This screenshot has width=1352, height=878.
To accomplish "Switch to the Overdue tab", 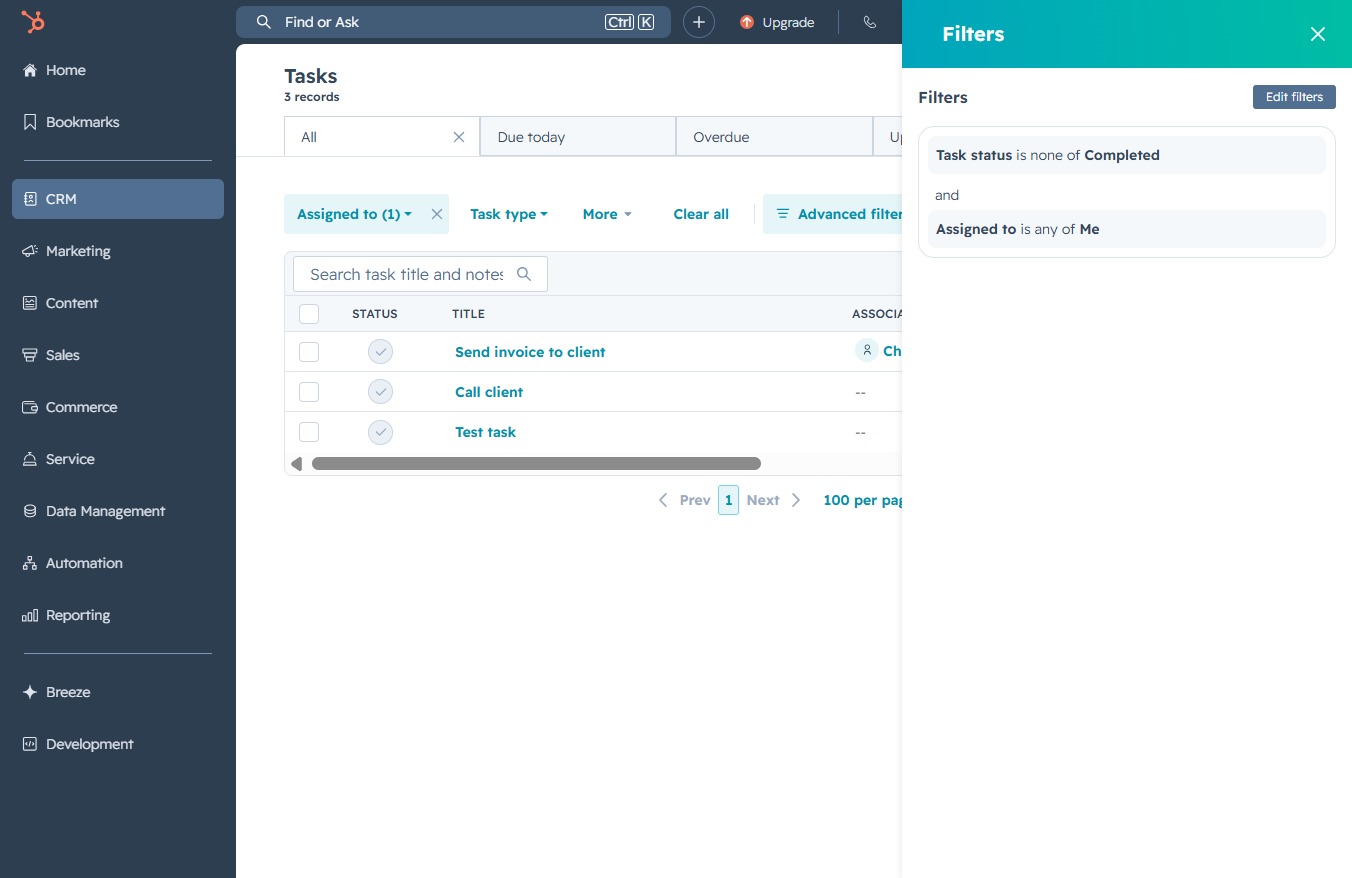I will click(x=774, y=137).
